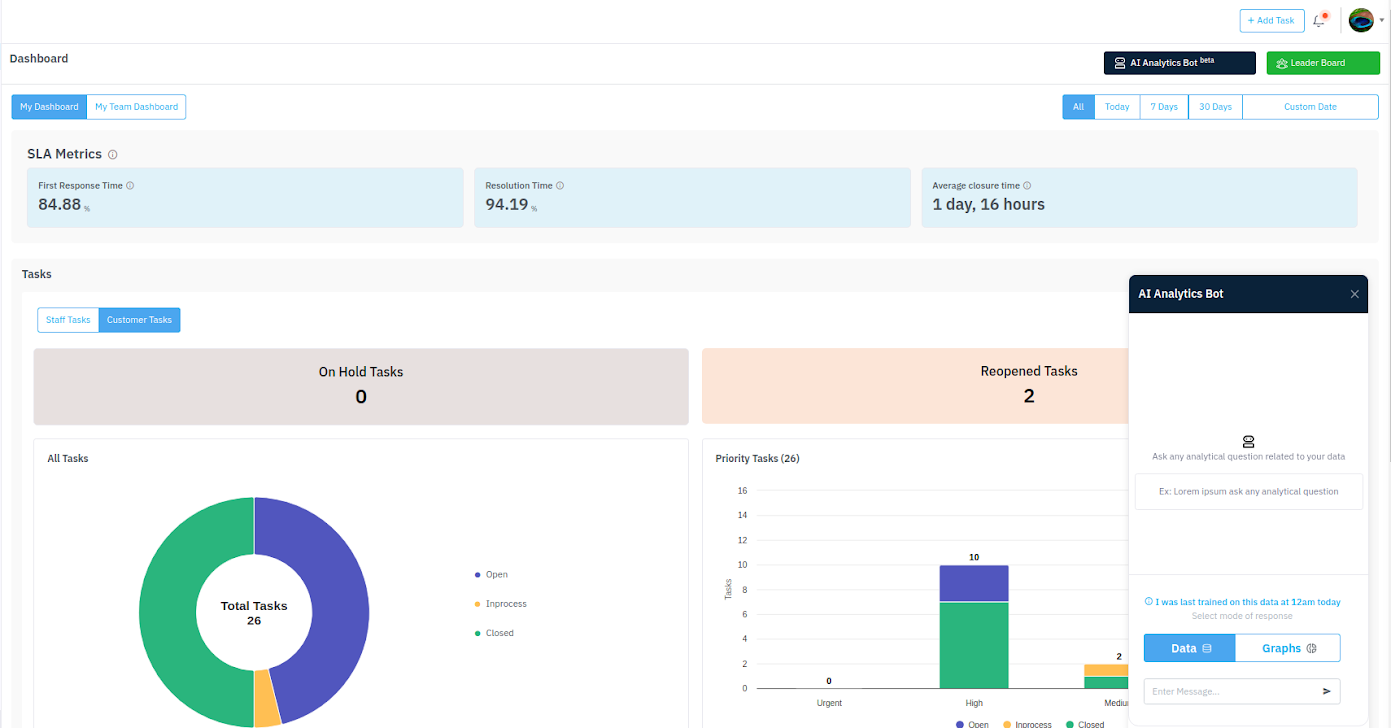Screen dimensions: 1391x728
Task: Select Graphs response mode
Action: 1288,648
